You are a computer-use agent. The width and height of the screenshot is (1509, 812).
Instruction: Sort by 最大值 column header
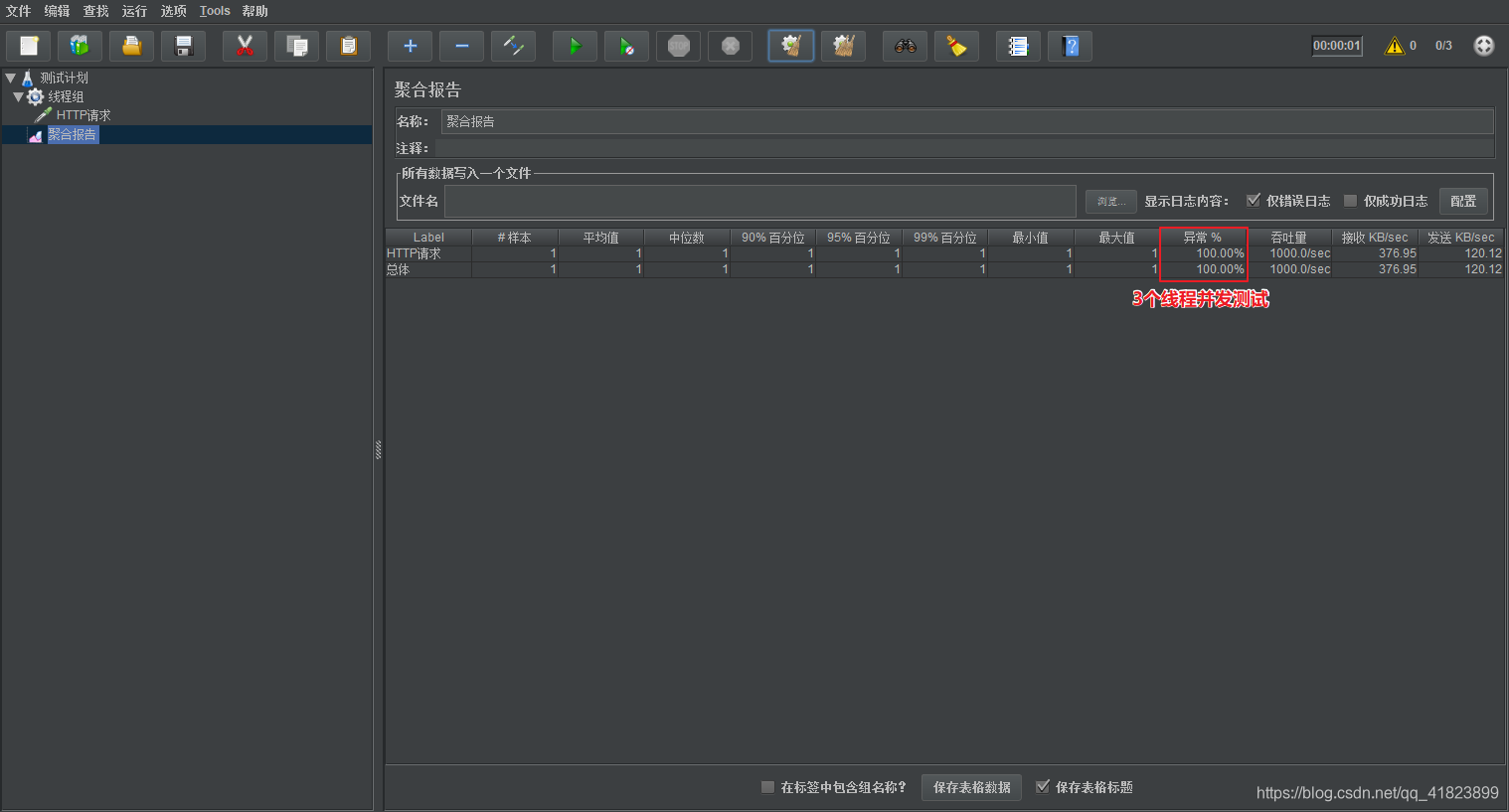[1116, 238]
